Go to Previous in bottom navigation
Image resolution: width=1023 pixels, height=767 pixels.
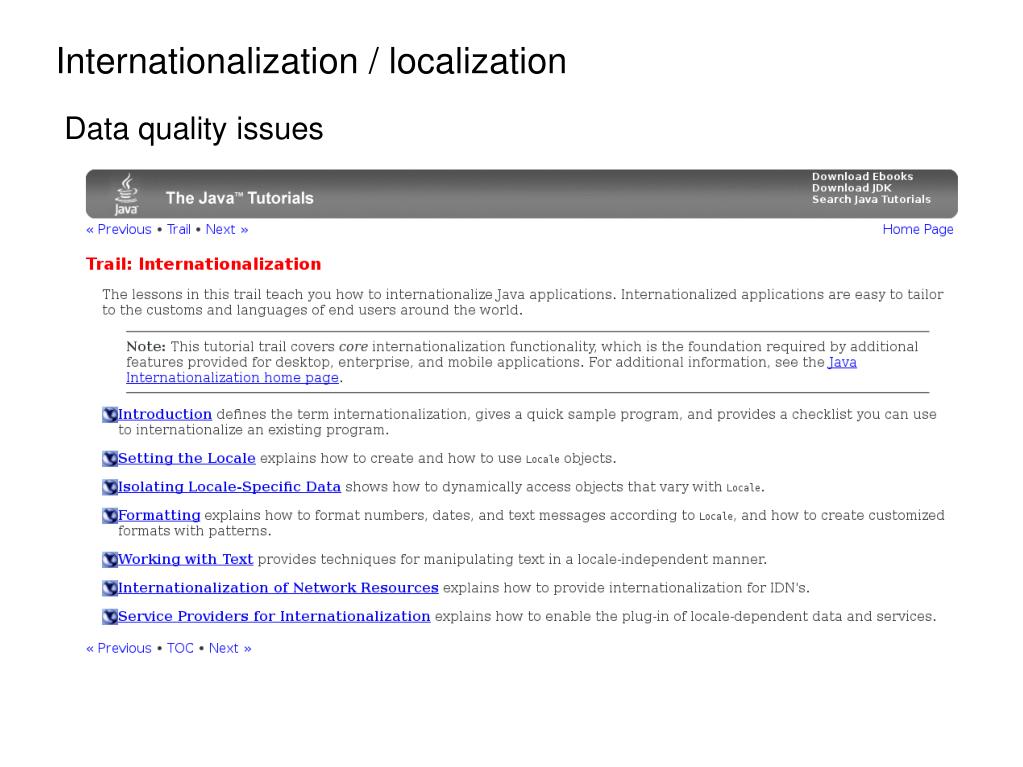pyautogui.click(x=119, y=648)
